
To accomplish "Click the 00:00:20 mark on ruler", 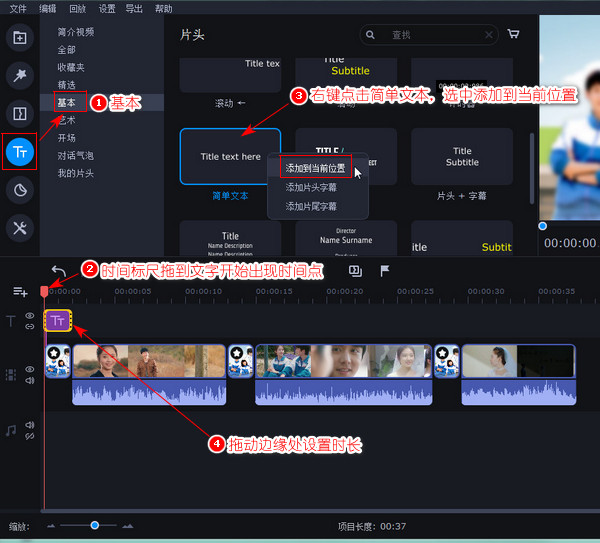I will pos(345,292).
